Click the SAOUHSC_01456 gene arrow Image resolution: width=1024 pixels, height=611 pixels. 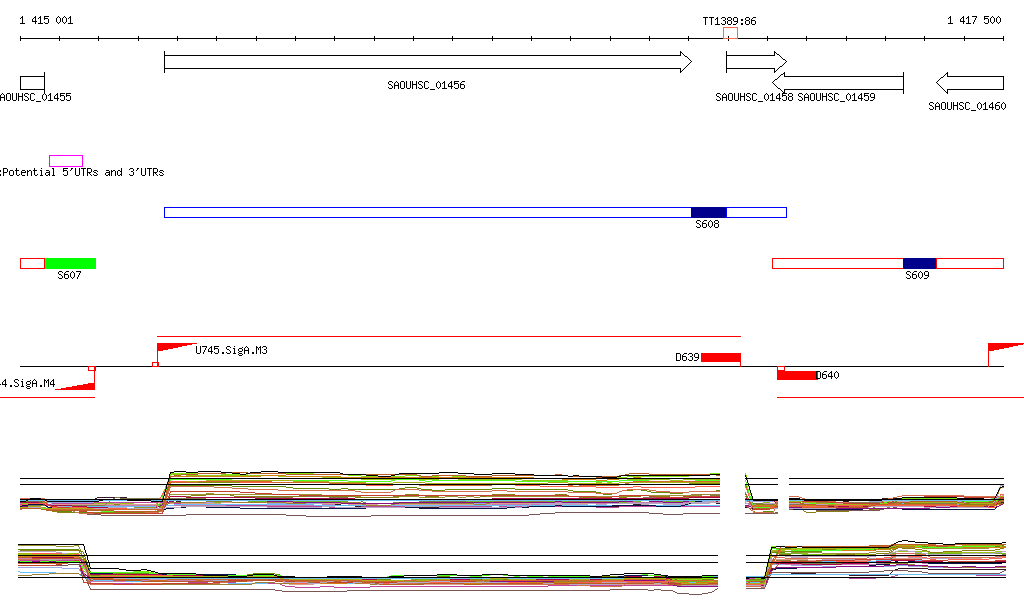pyautogui.click(x=427, y=62)
